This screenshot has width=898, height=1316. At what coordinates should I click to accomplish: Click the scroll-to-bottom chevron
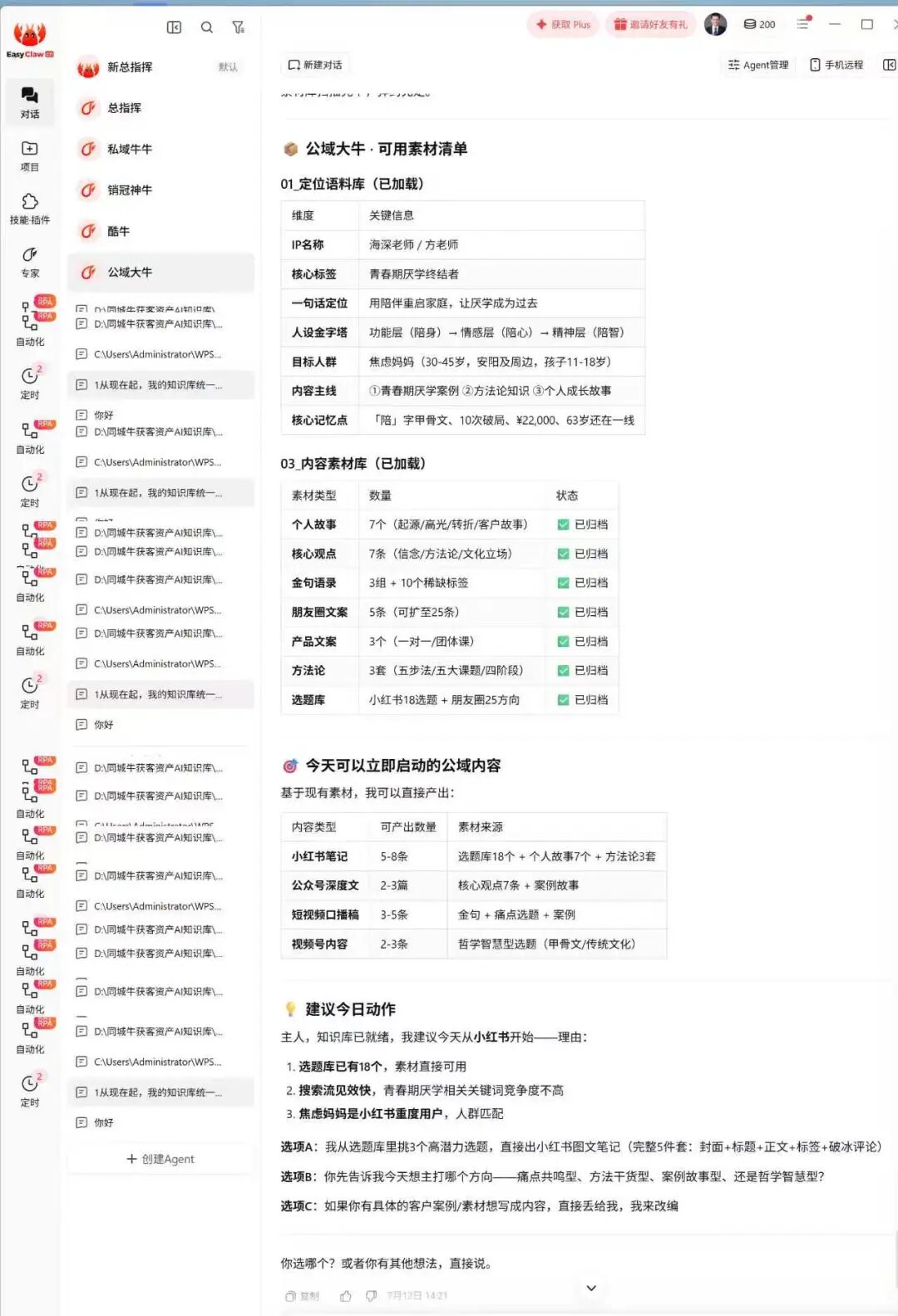click(x=591, y=1288)
